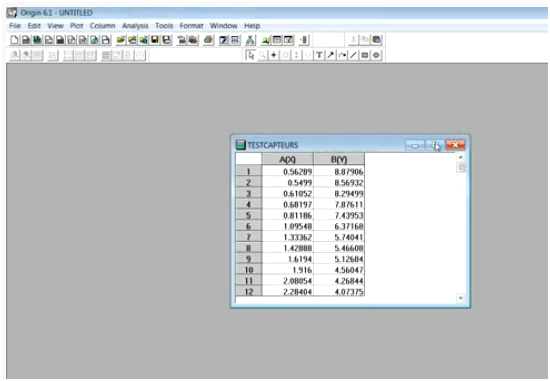Click cell with value 4.26844
Screen dimensions: 550x381
[339, 281]
